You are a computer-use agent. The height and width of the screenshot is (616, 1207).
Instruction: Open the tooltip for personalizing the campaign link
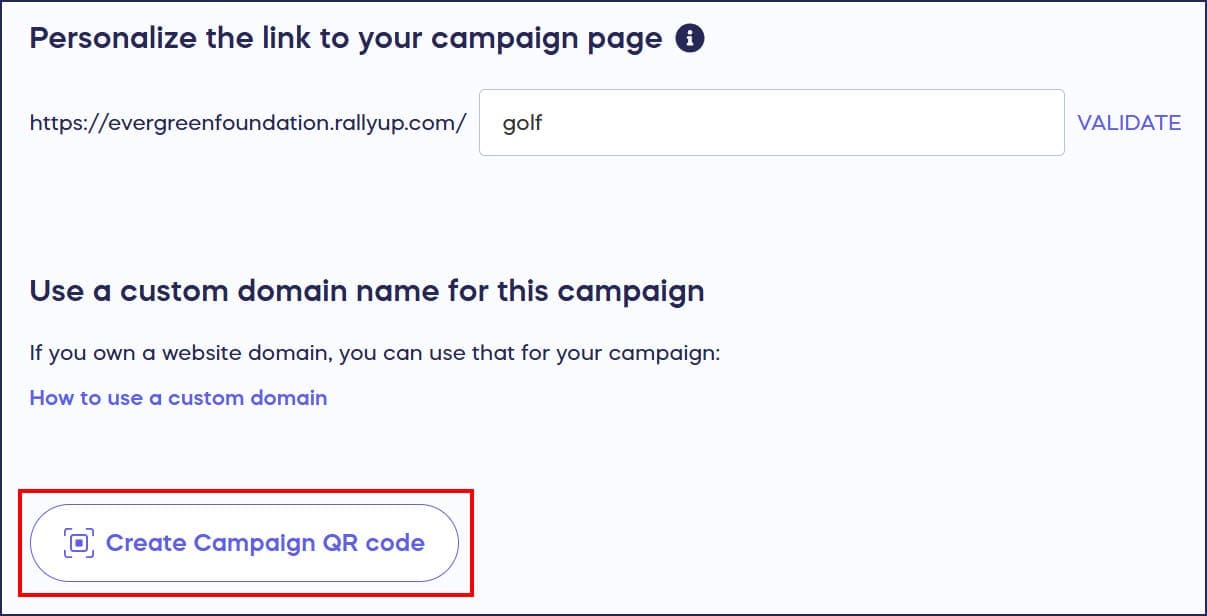[690, 39]
